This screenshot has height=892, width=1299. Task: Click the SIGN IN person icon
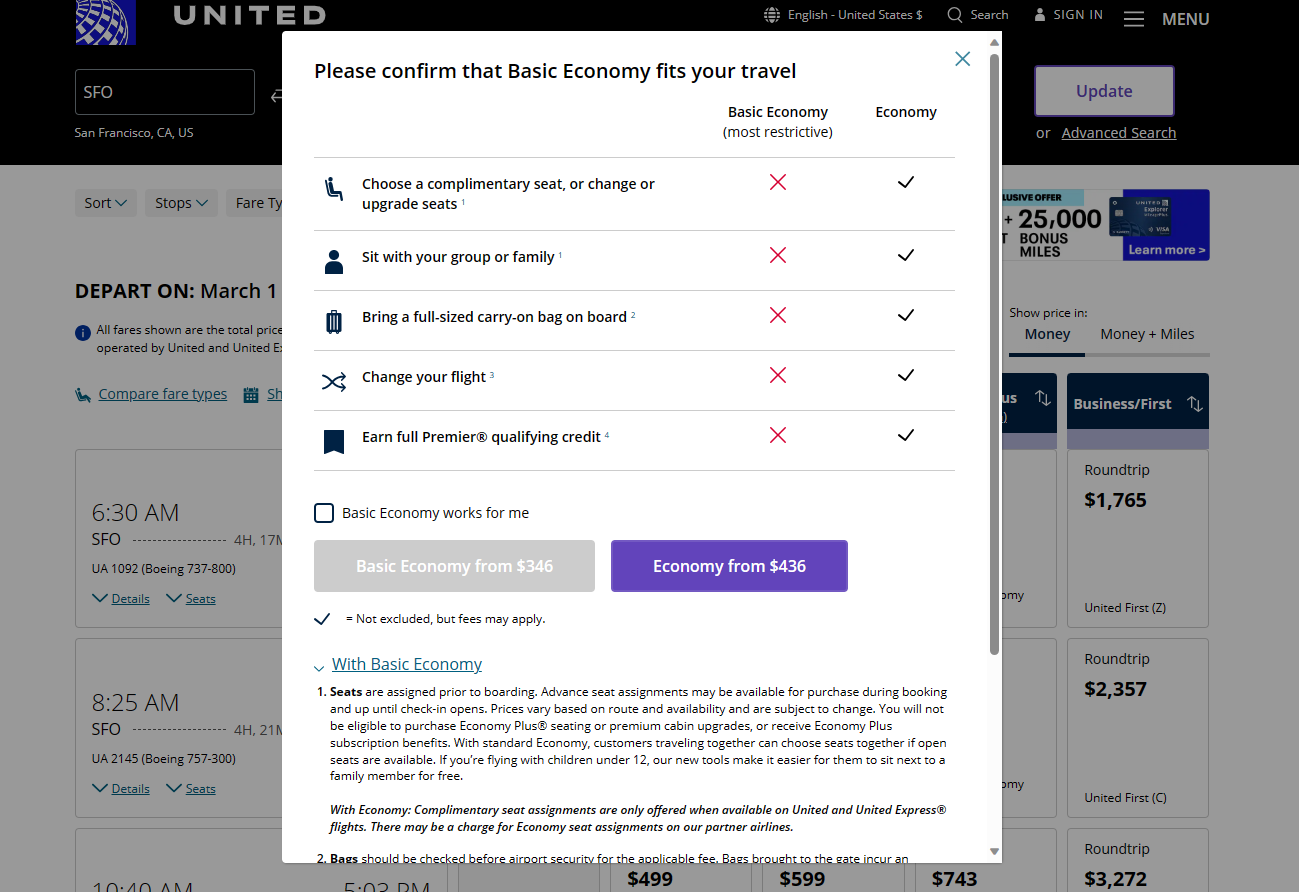coord(1037,14)
